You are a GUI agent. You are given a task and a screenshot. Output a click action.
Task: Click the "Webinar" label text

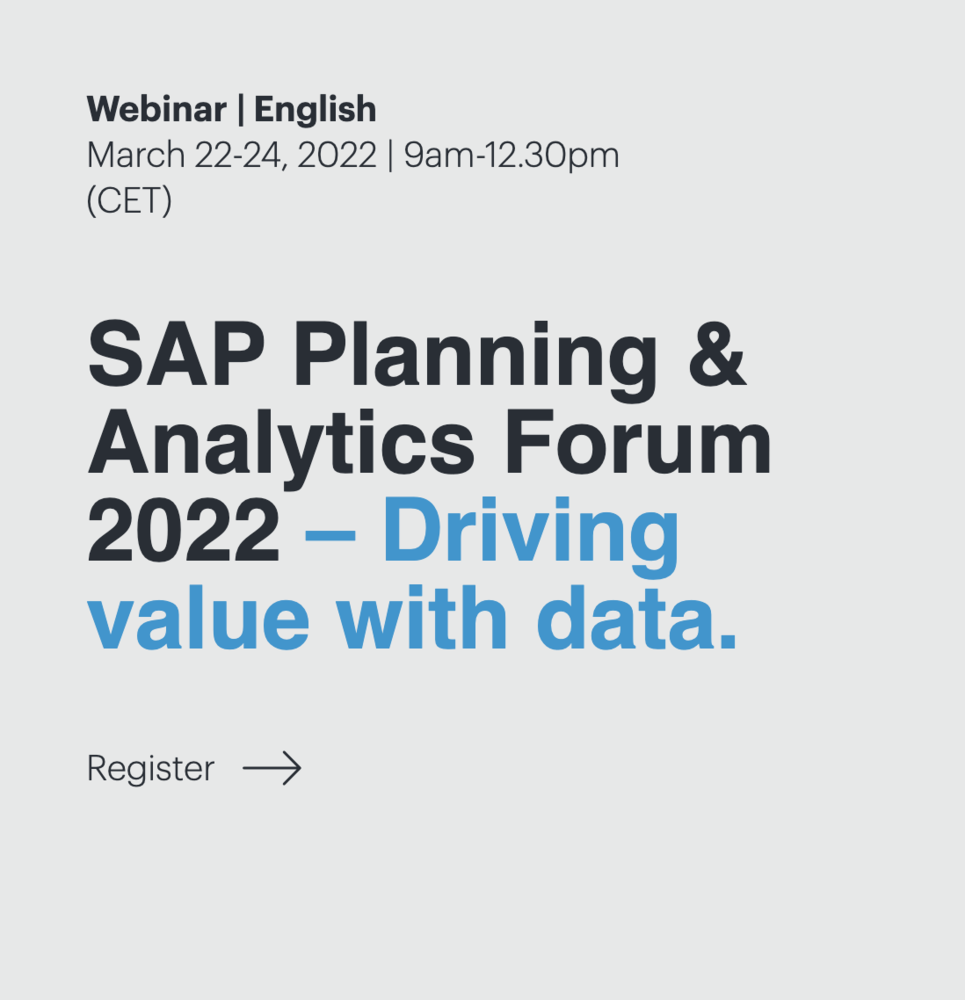[x=157, y=109]
